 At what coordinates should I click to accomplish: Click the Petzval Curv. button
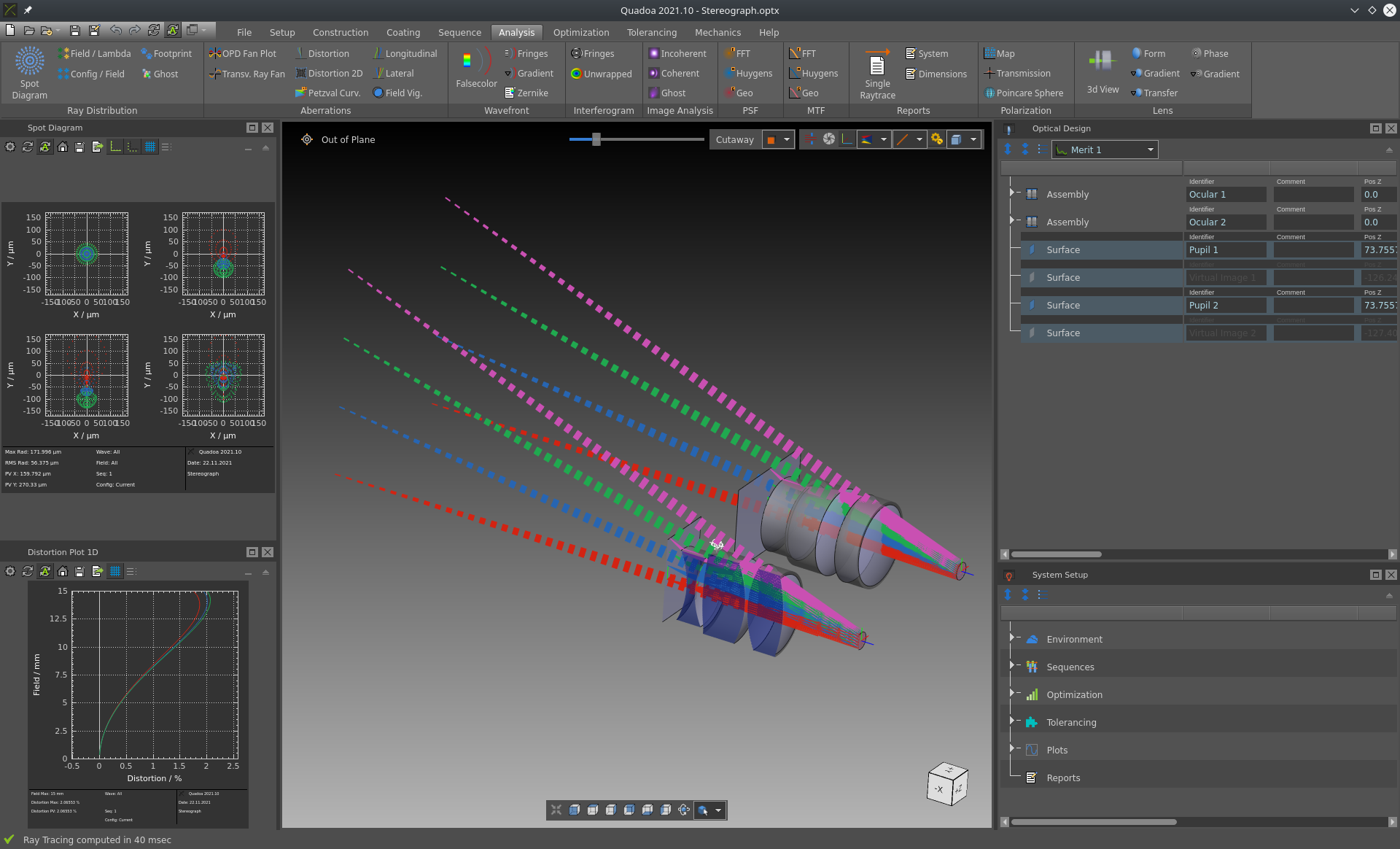pos(328,93)
